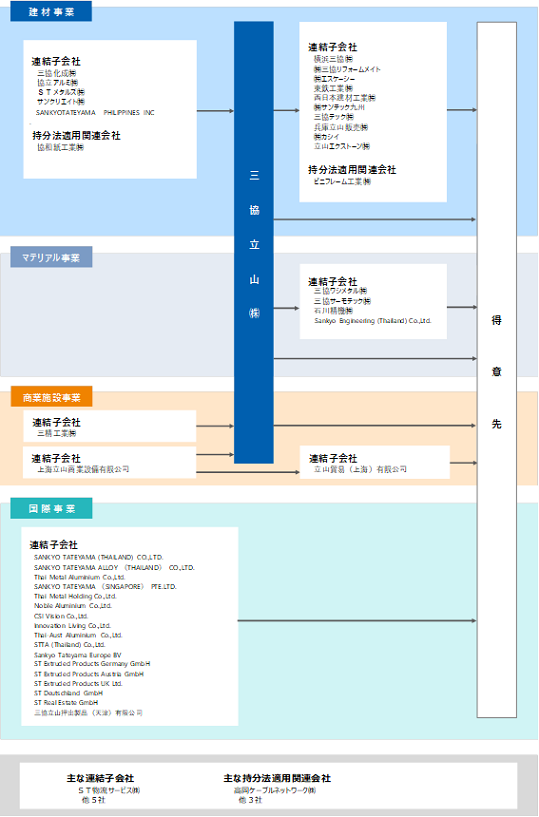Click 三精工業㈱ in commercial facilities box
Image resolution: width=539 pixels, height=817 pixels.
(x=56, y=433)
